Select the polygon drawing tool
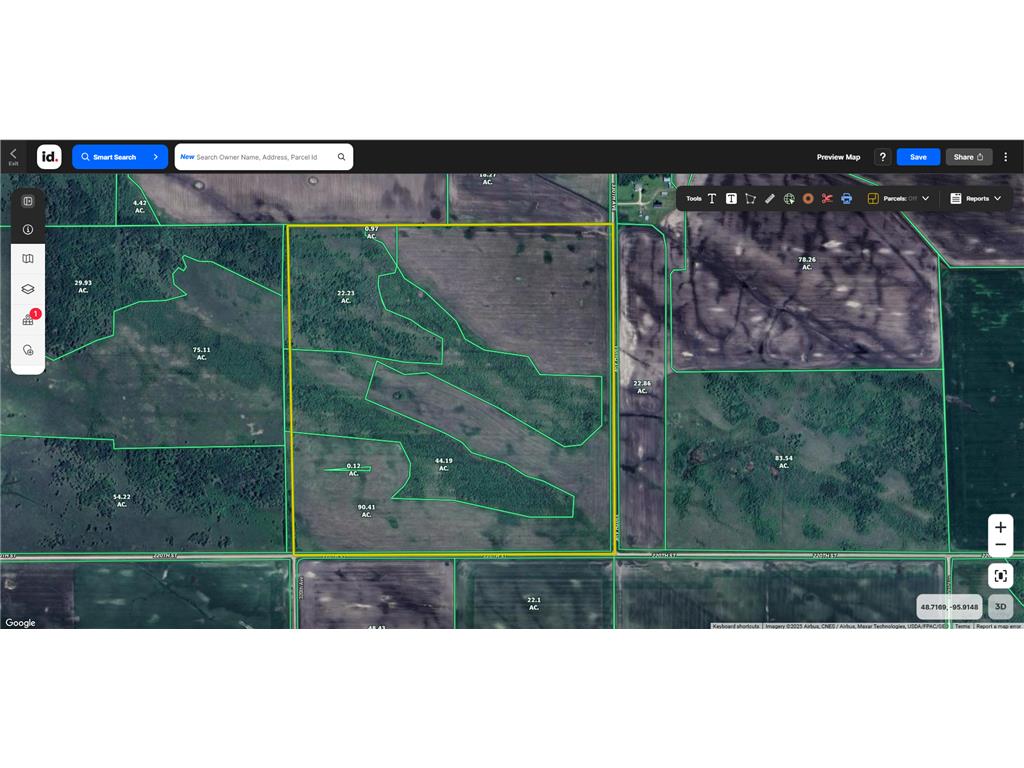1024x768 pixels. click(x=750, y=198)
